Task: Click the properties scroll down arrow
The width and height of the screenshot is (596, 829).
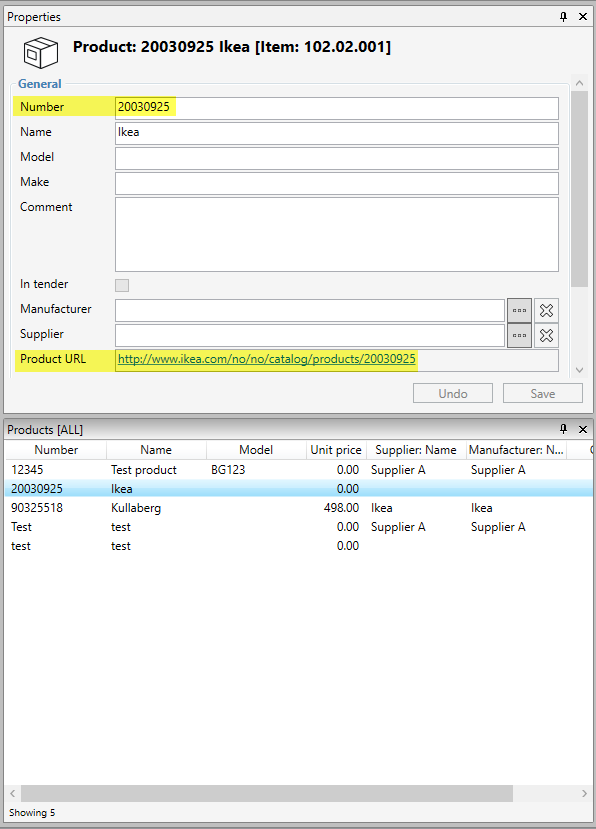Action: pyautogui.click(x=580, y=370)
